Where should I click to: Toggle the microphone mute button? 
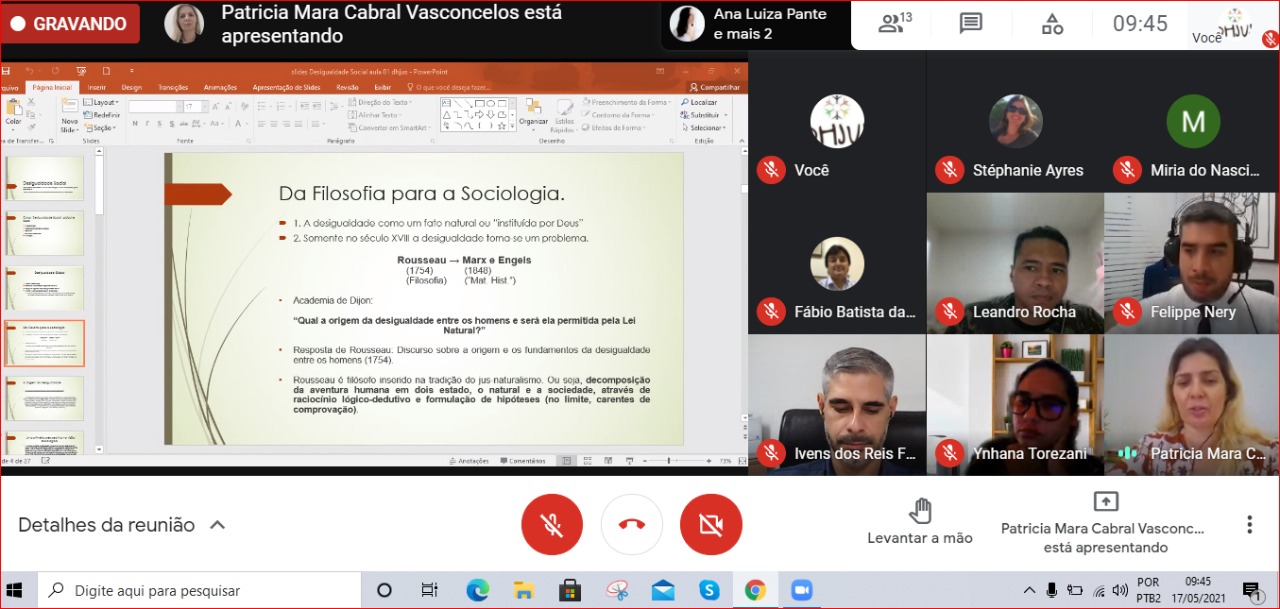click(551, 524)
